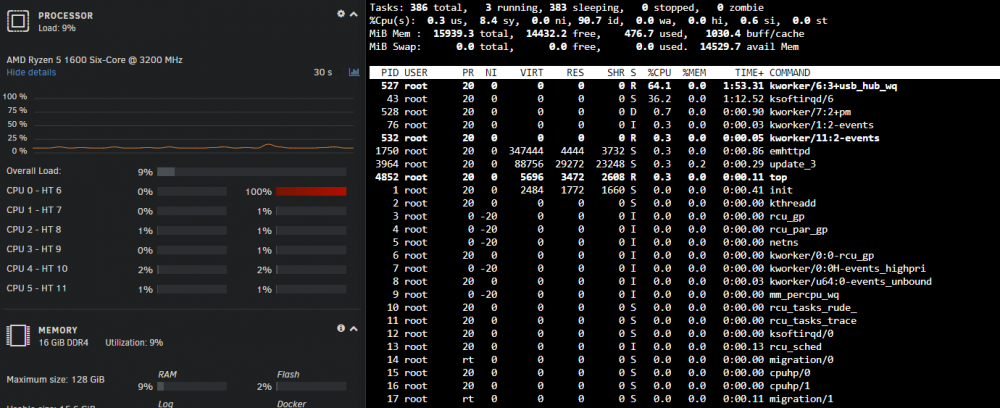Screen dimensions: 1000x408
Task: Select the PROCESSOR panel title
Action: (x=66, y=15)
